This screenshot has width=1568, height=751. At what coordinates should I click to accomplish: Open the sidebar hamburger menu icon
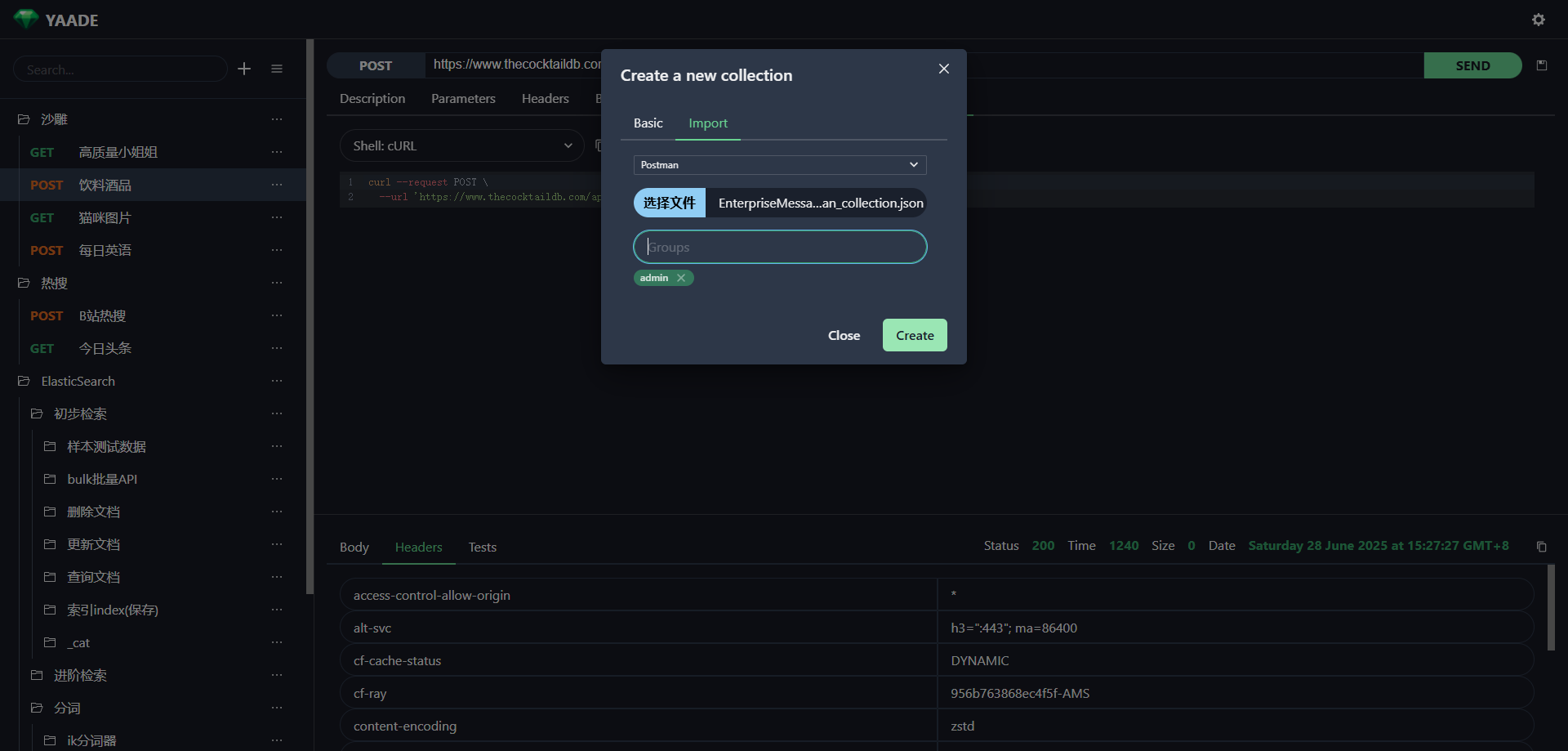(277, 69)
